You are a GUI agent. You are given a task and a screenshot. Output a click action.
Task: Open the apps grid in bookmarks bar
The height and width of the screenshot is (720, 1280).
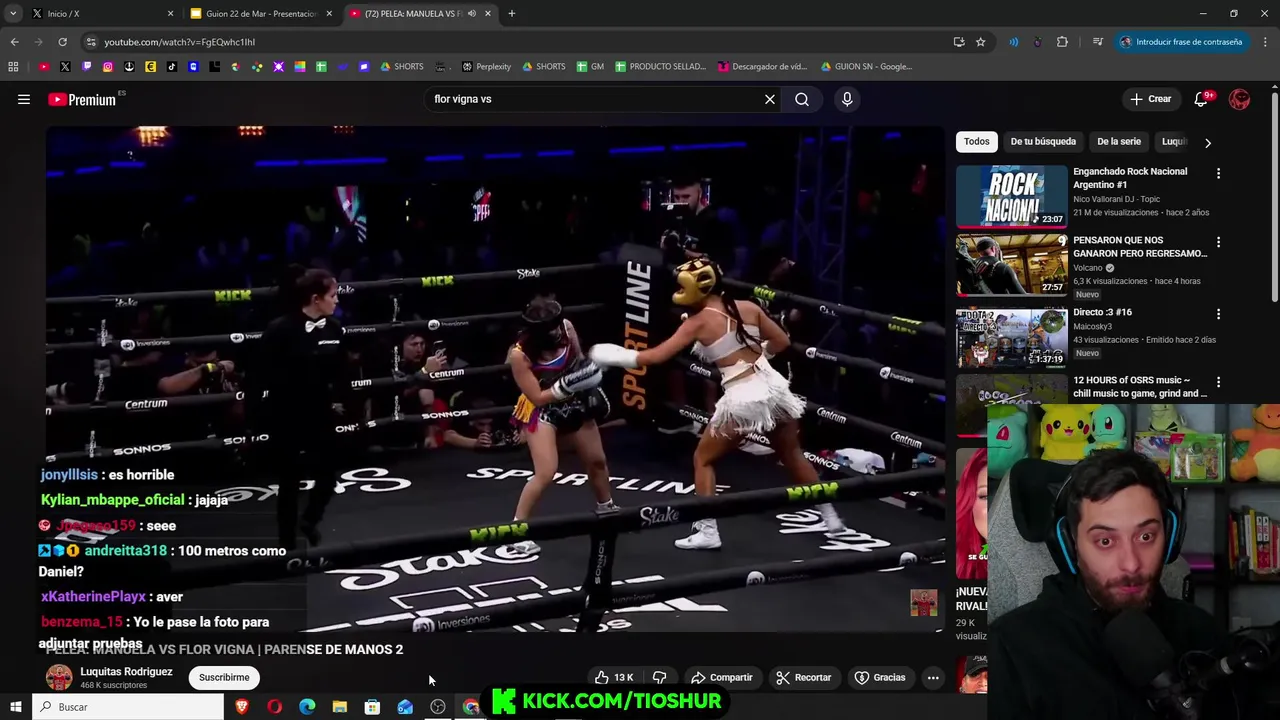coord(13,66)
